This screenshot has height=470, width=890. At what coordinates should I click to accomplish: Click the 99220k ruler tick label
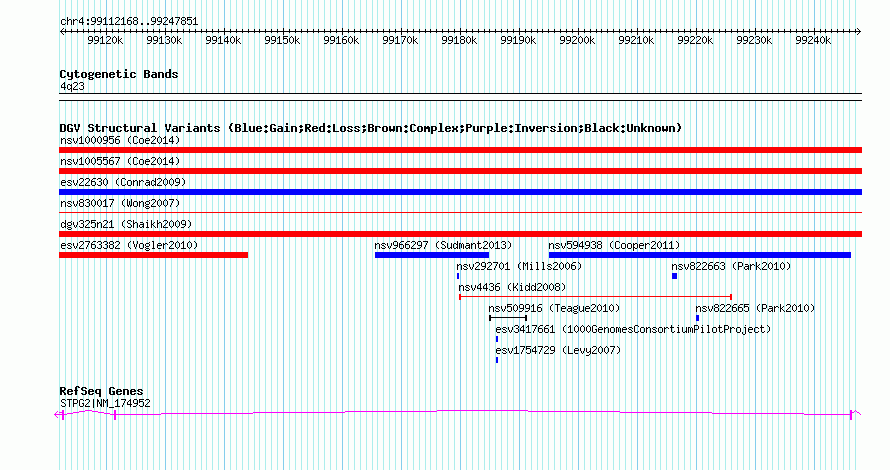[x=695, y=40]
